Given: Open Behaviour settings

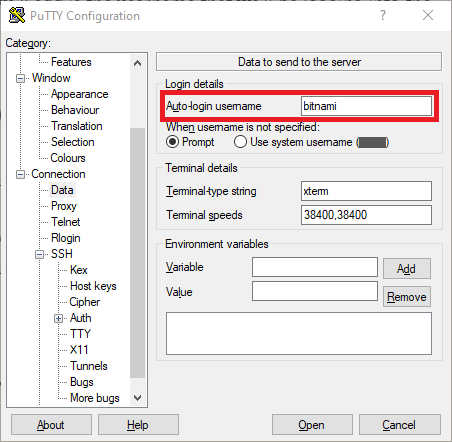Looking at the screenshot, I should [x=75, y=110].
